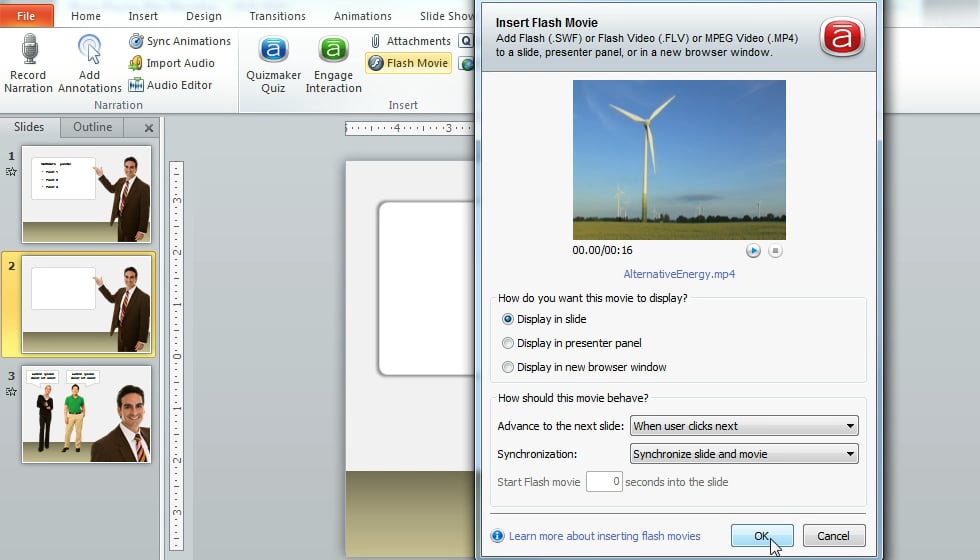
Task: Click the Start Flash movie seconds field
Action: click(x=604, y=482)
